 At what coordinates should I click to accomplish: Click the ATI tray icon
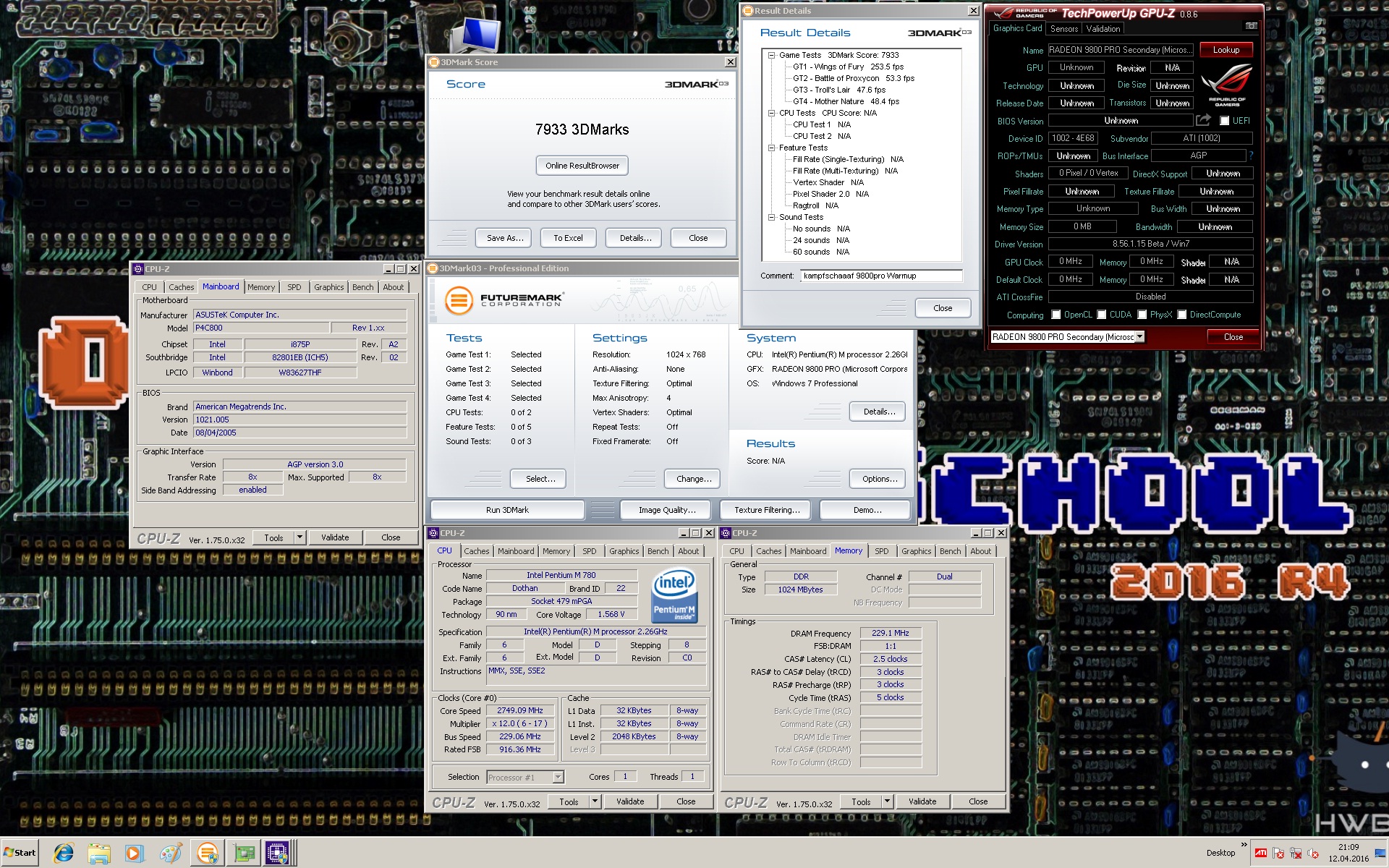1261,853
